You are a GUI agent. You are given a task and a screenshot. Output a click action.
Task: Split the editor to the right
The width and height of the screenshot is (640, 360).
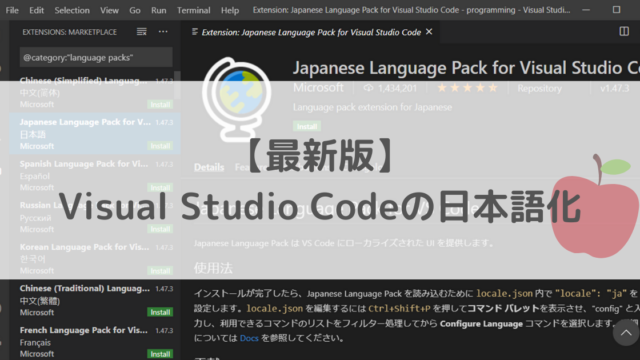pyautogui.click(x=624, y=31)
